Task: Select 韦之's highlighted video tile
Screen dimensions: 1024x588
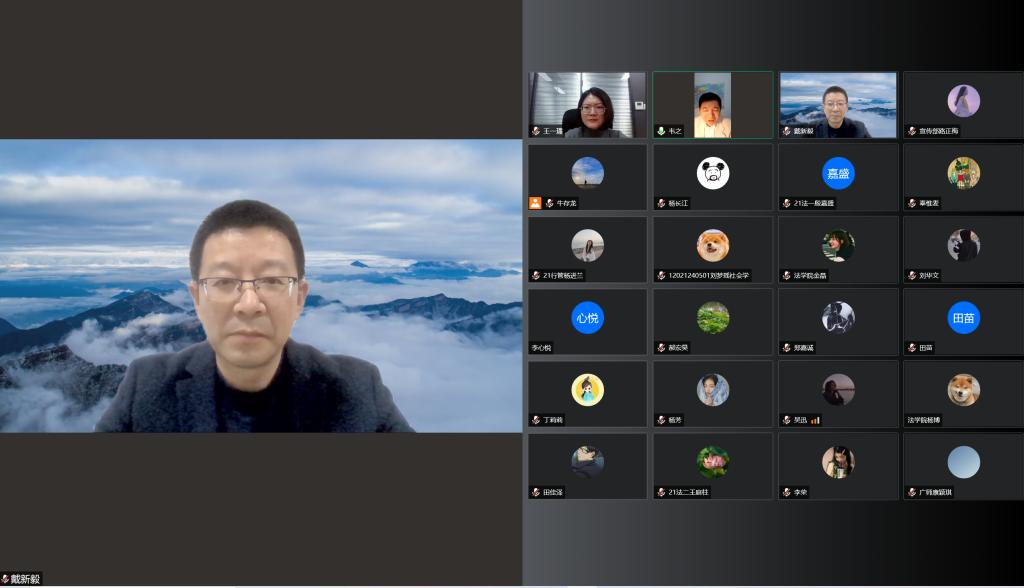Action: 712,105
